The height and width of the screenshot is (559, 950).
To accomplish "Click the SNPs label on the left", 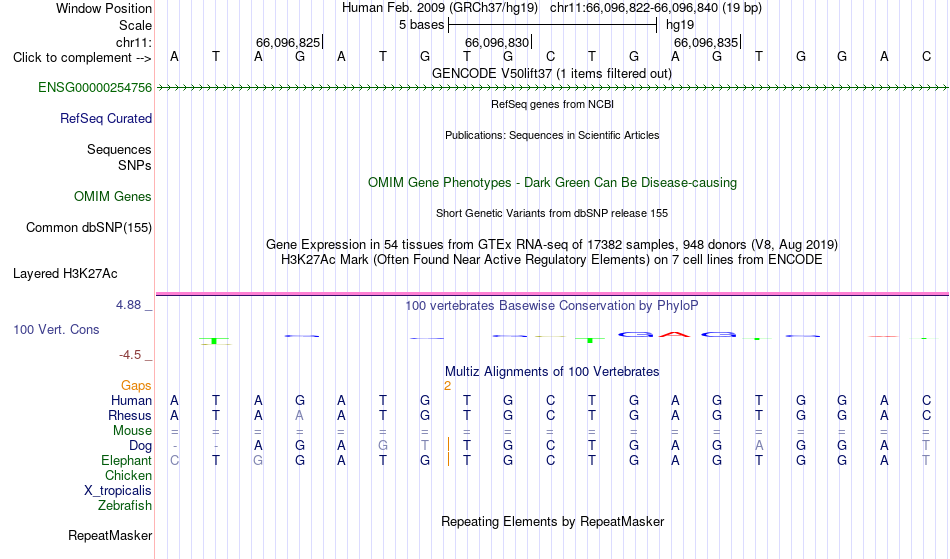I will [135, 165].
